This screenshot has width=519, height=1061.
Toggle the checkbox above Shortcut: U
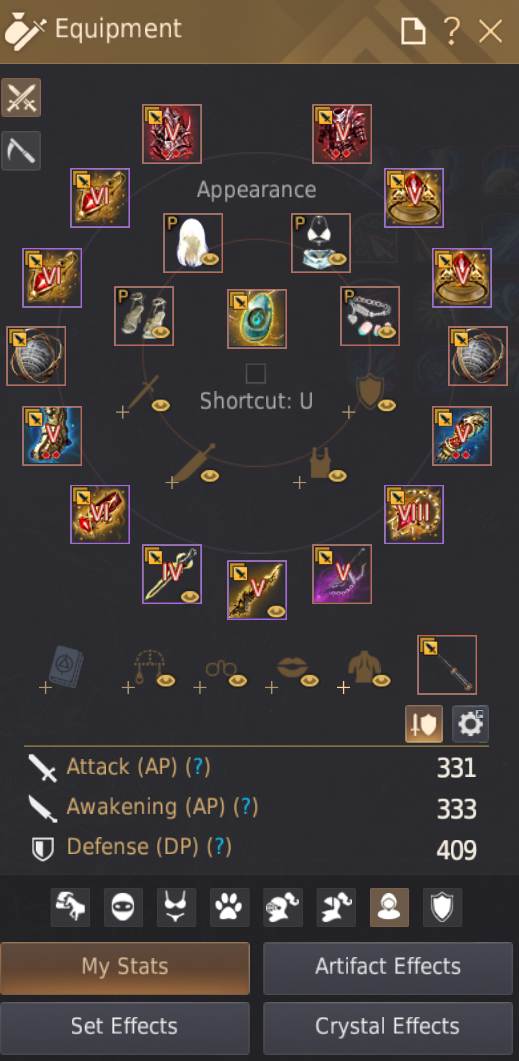tap(255, 374)
